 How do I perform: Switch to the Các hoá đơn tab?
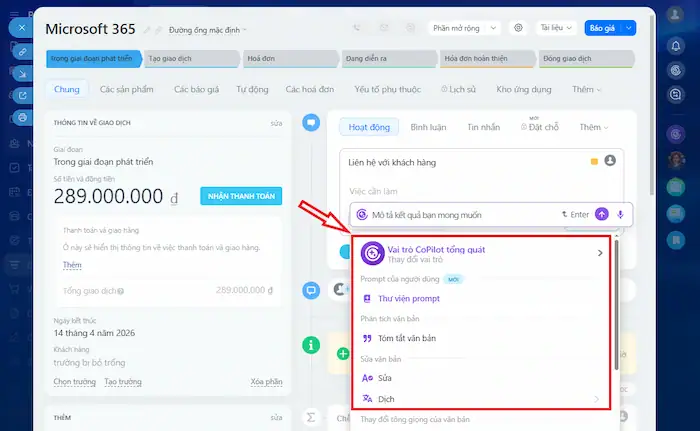pyautogui.click(x=309, y=89)
